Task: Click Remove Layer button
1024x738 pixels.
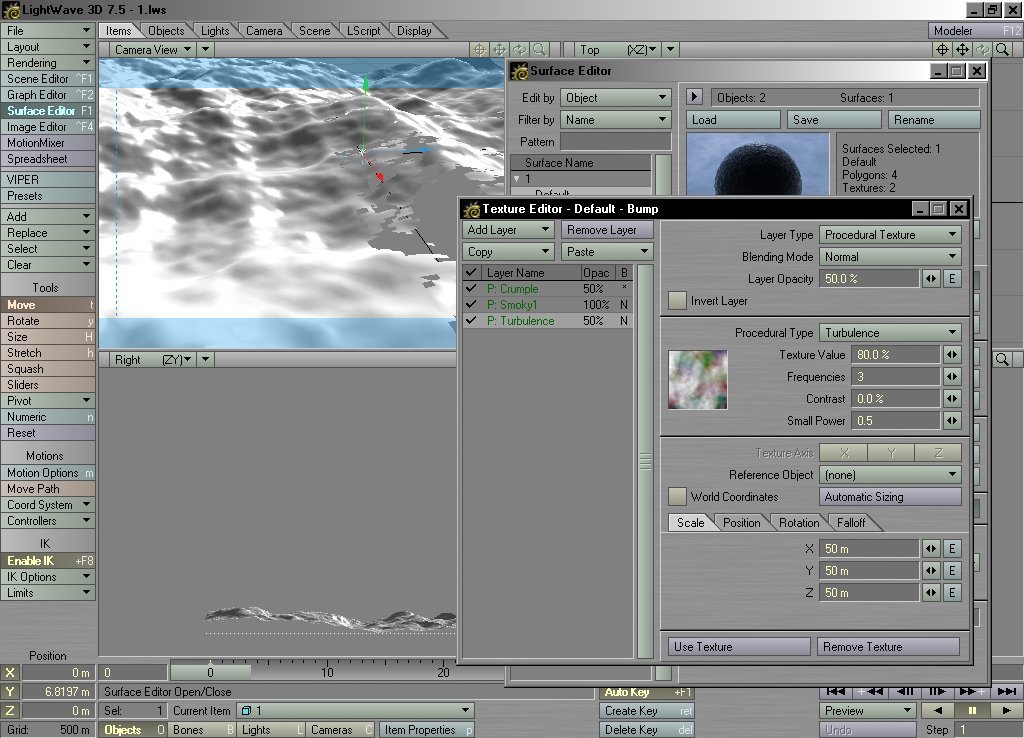Action: click(607, 230)
